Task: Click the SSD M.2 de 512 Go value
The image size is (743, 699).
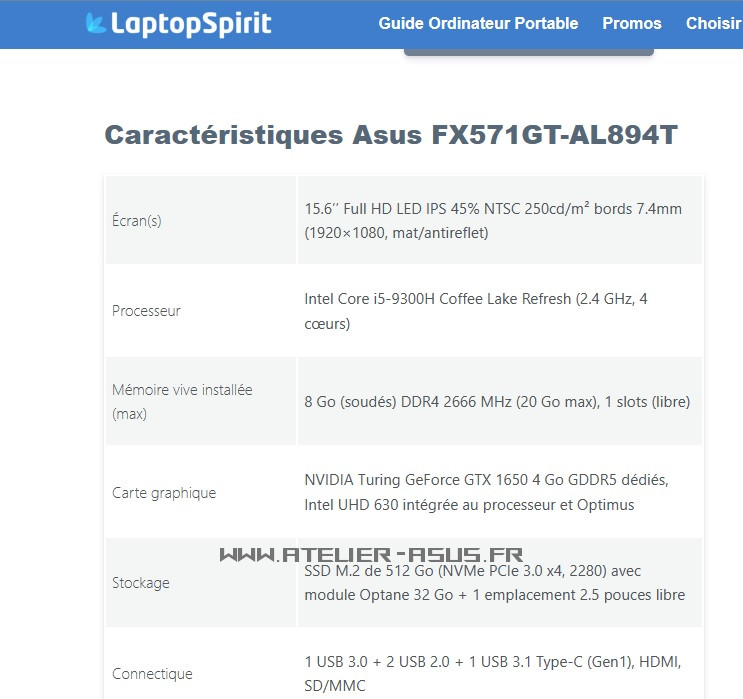Action: [495, 582]
